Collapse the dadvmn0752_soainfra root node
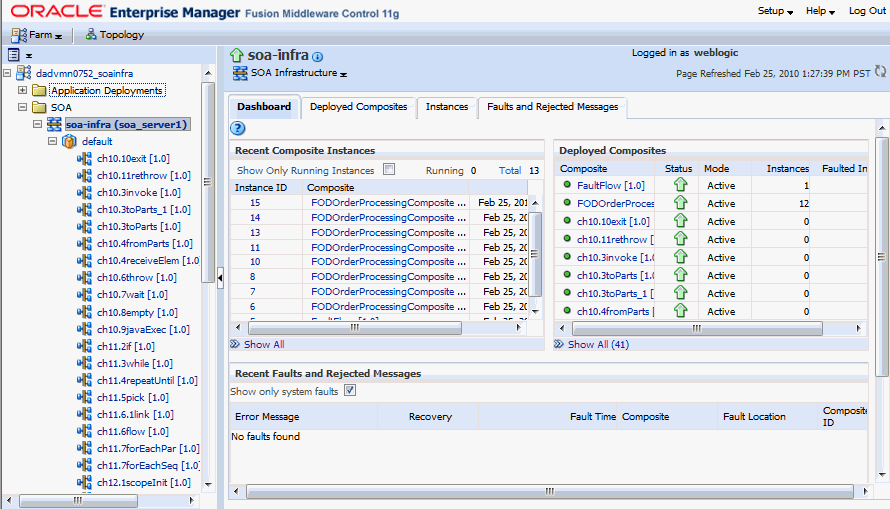Image resolution: width=890 pixels, height=509 pixels. [x=7, y=73]
